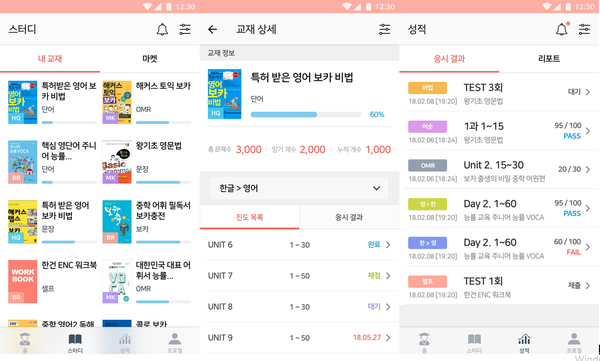This screenshot has height=361, width=600.
Task: Open 한권 ENC 워크북 cover thumbnail
Action: tap(23, 281)
